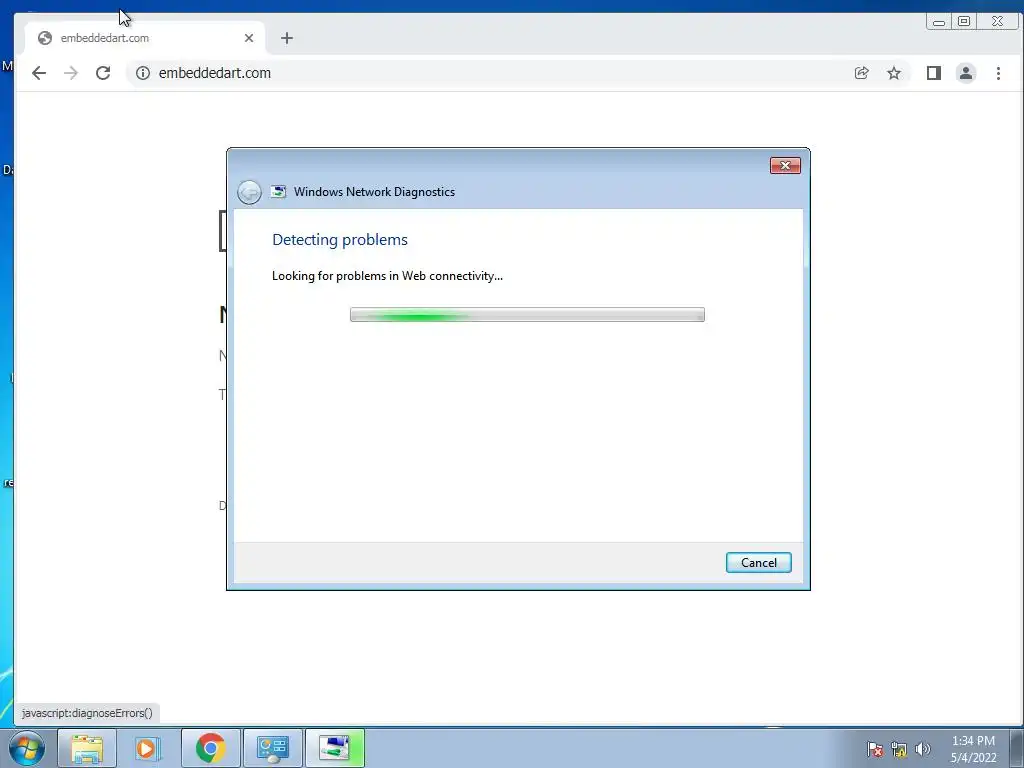Open Chrome's side panel
Viewport: 1024px width, 768px height.
934,73
